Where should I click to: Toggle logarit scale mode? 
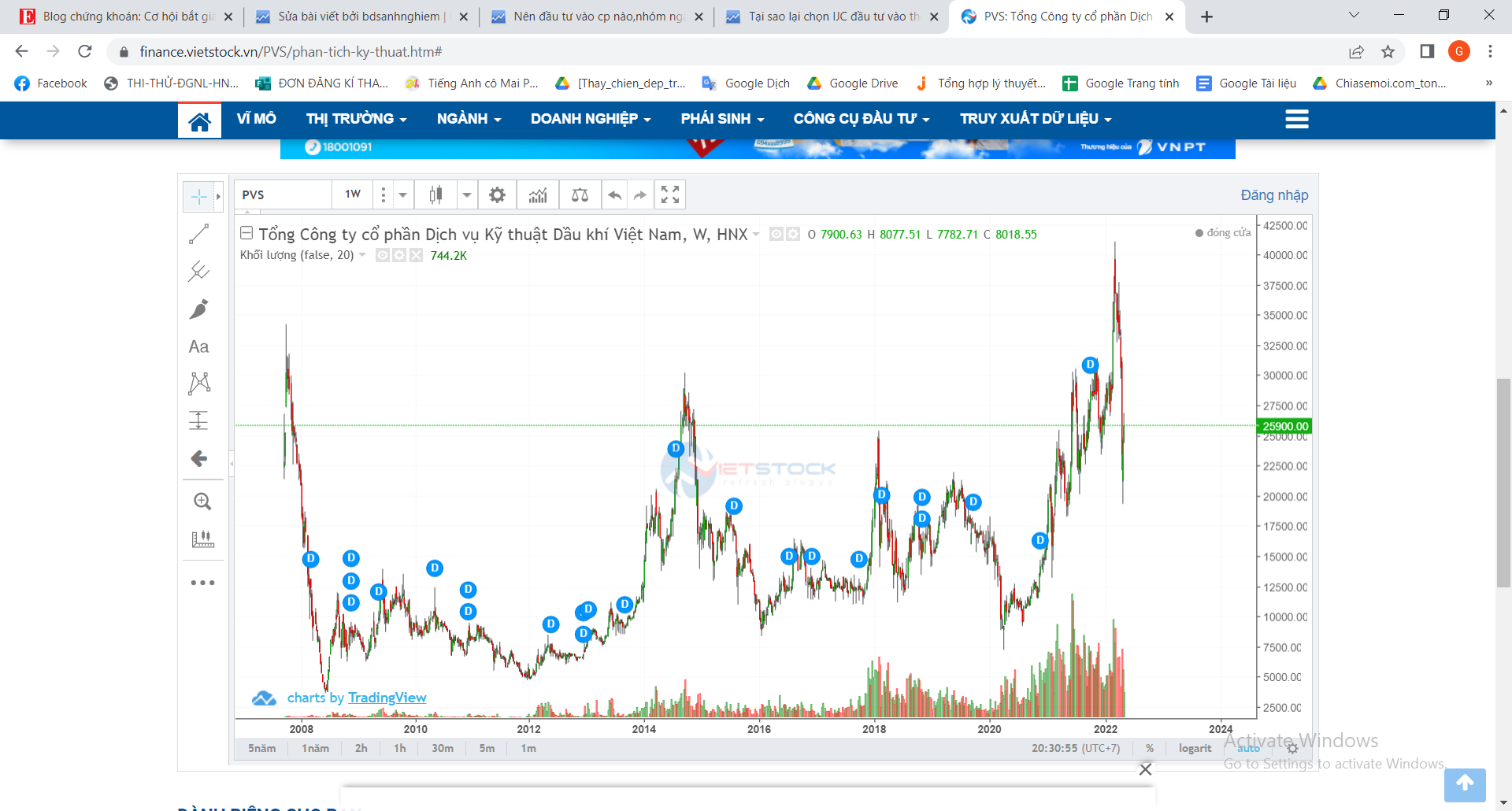[1195, 749]
